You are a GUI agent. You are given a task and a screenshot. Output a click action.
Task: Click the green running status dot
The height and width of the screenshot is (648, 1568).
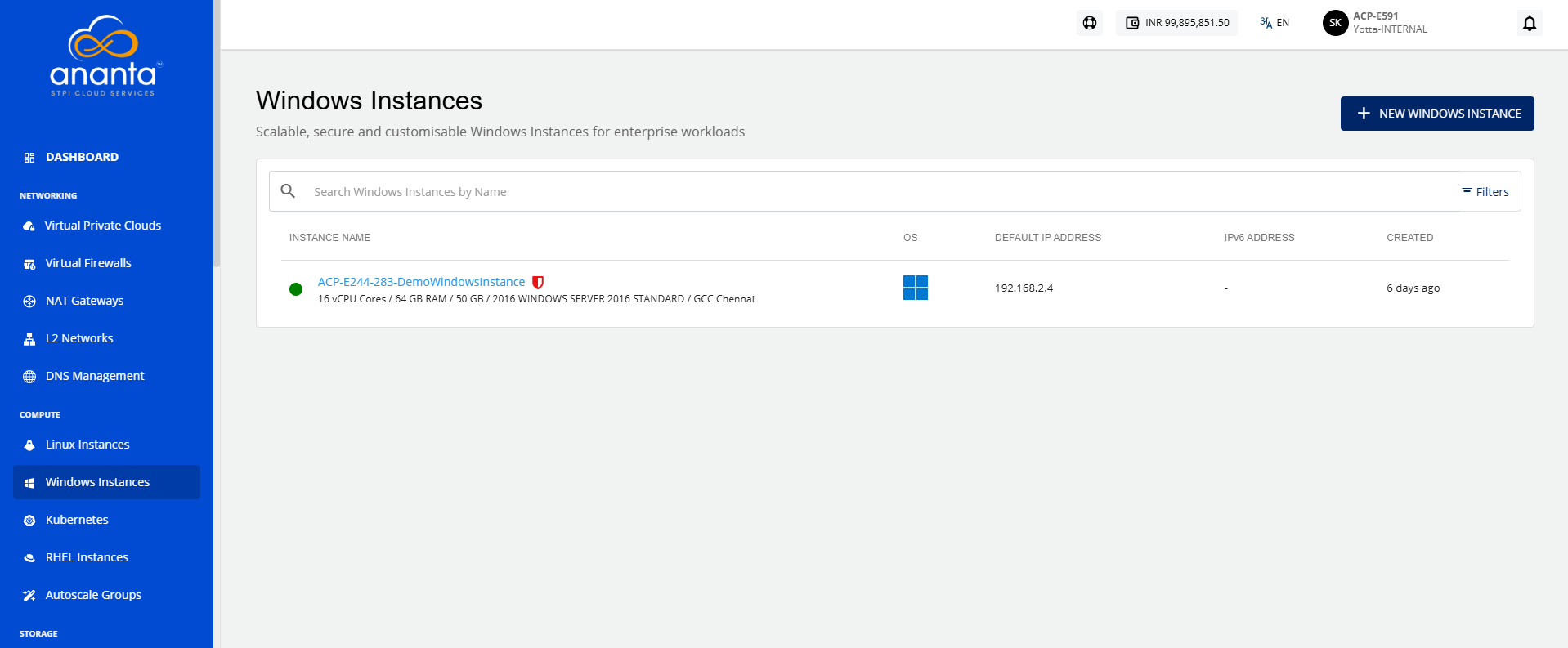(296, 289)
